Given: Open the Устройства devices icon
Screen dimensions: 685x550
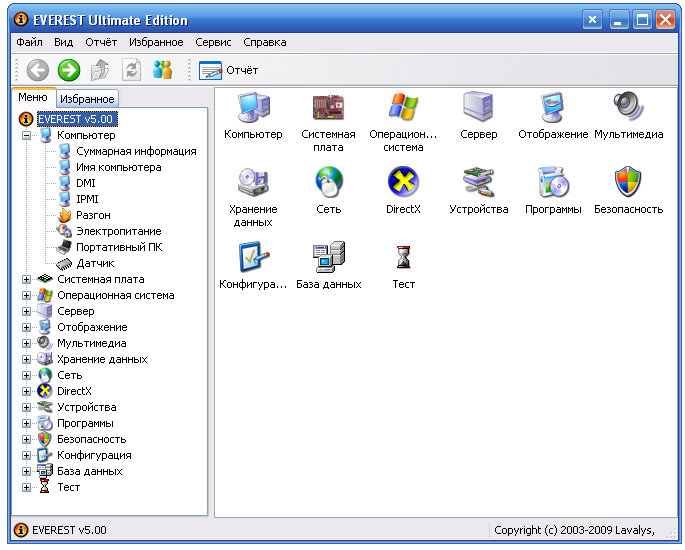Looking at the screenshot, I should click(x=478, y=182).
